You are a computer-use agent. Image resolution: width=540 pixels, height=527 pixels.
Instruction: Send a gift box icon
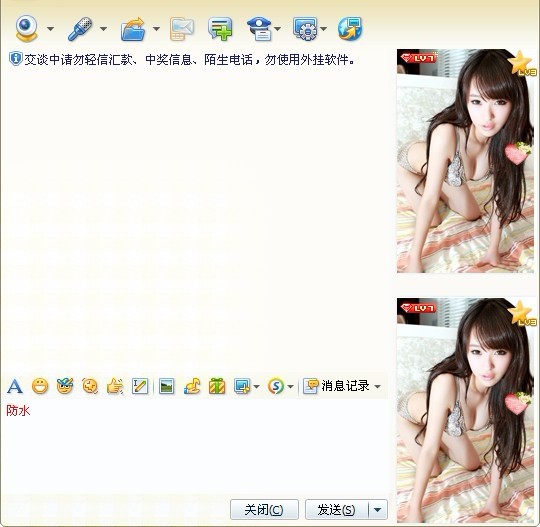click(x=217, y=386)
